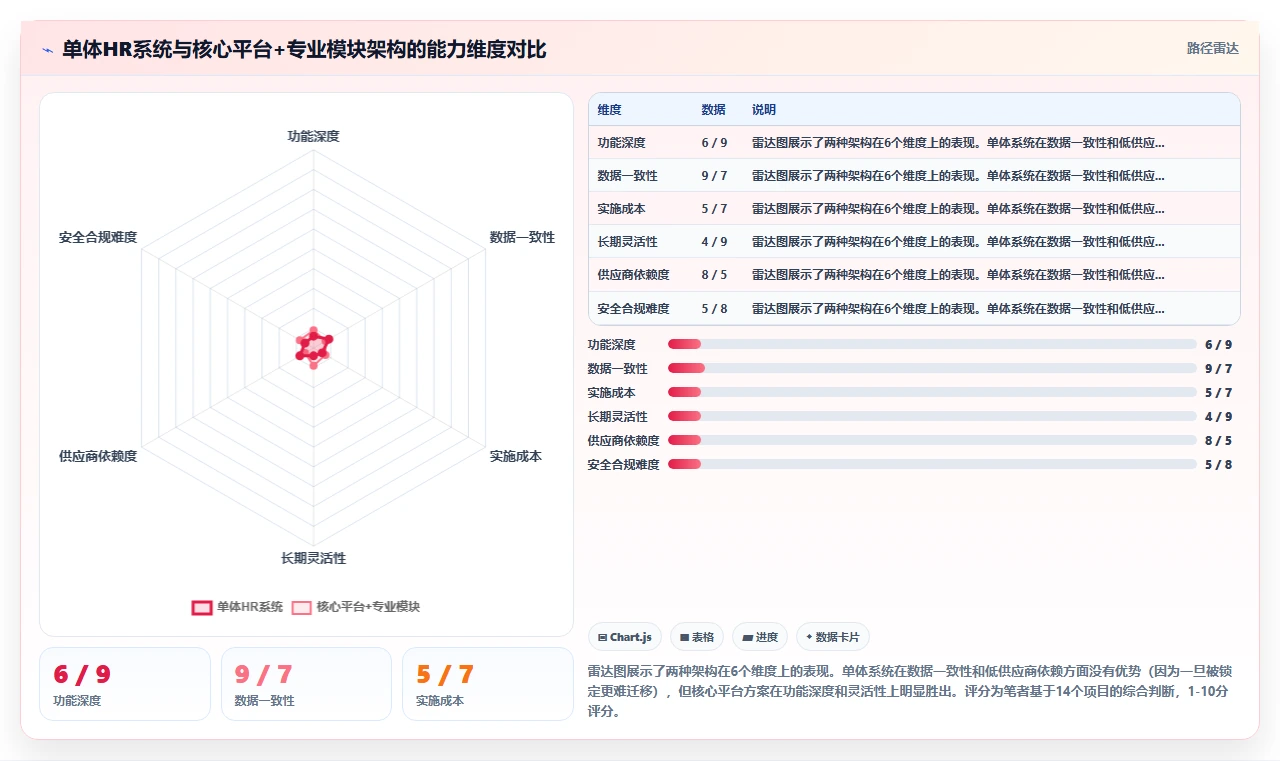
Task: Click the 安全合规难度 radar axis label
Action: [x=98, y=237]
